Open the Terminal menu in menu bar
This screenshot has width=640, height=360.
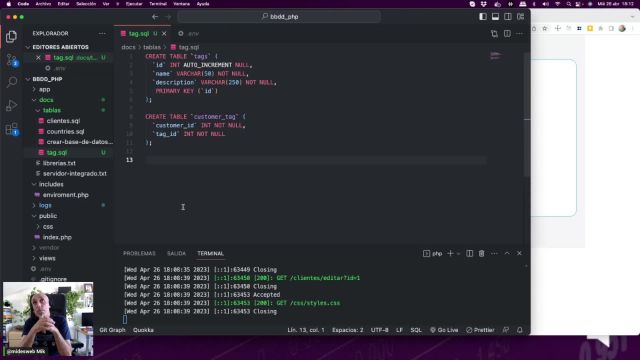[x=158, y=4]
